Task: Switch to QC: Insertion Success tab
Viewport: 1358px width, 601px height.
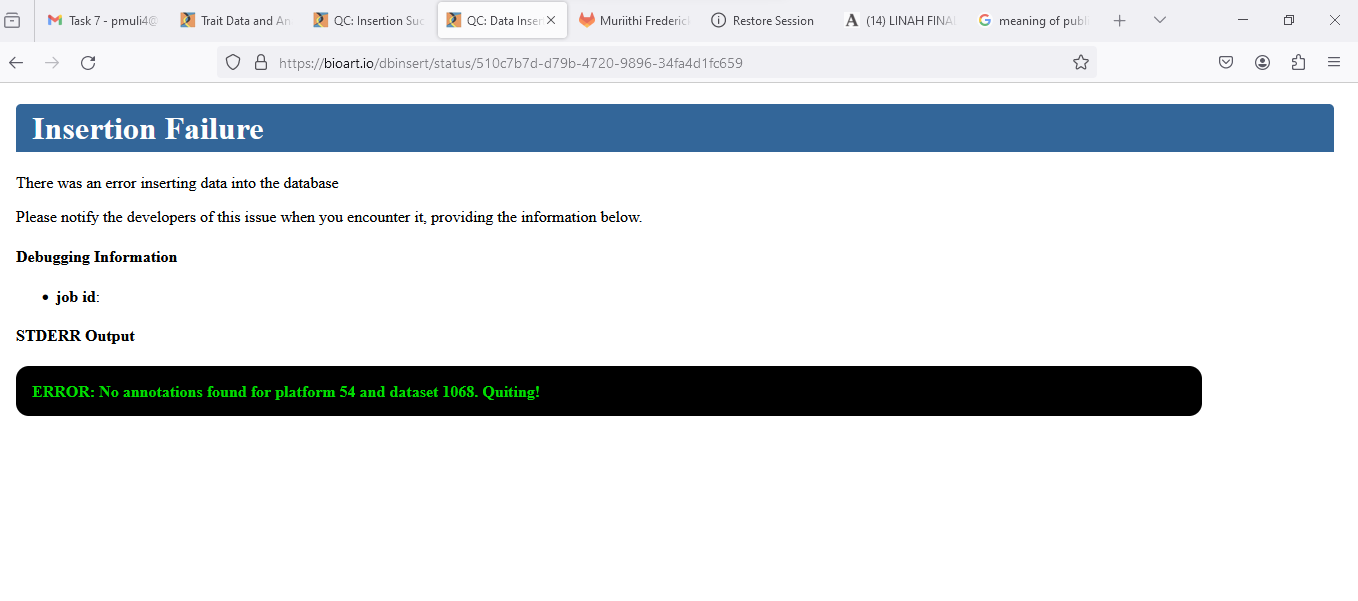Action: click(369, 20)
